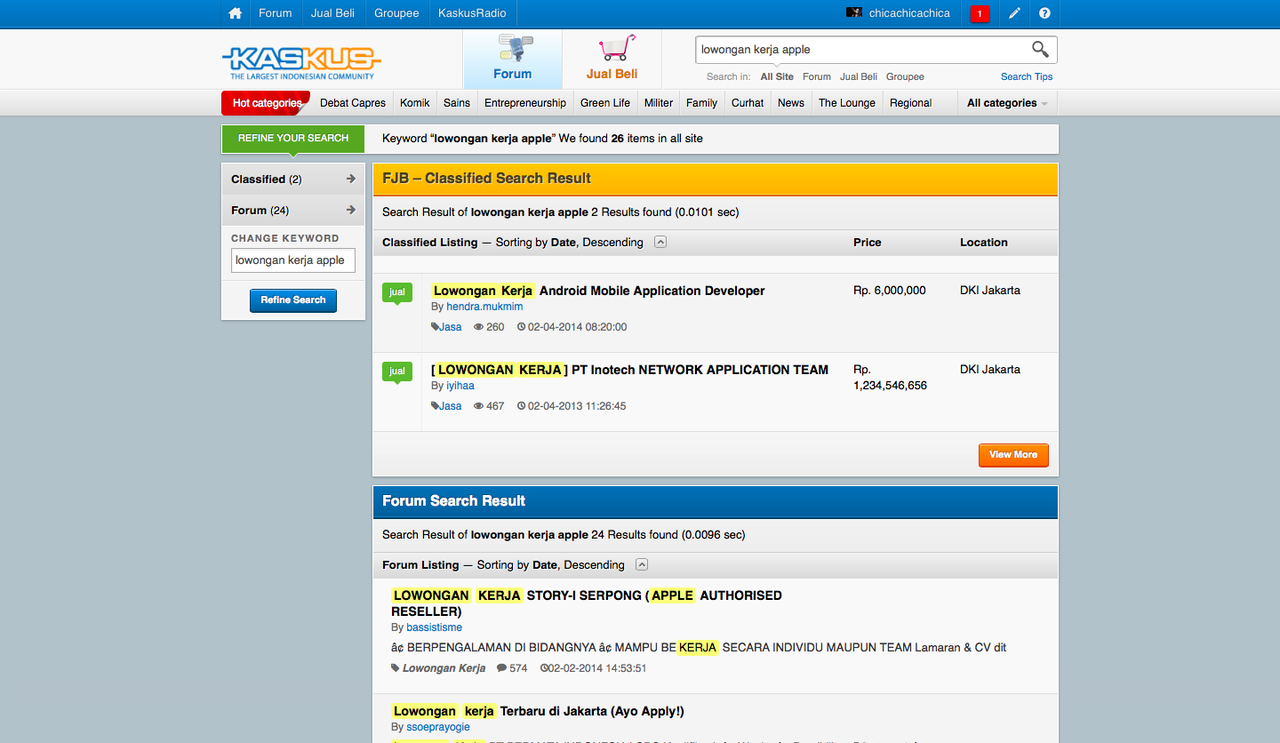Search in All Site option

777,77
